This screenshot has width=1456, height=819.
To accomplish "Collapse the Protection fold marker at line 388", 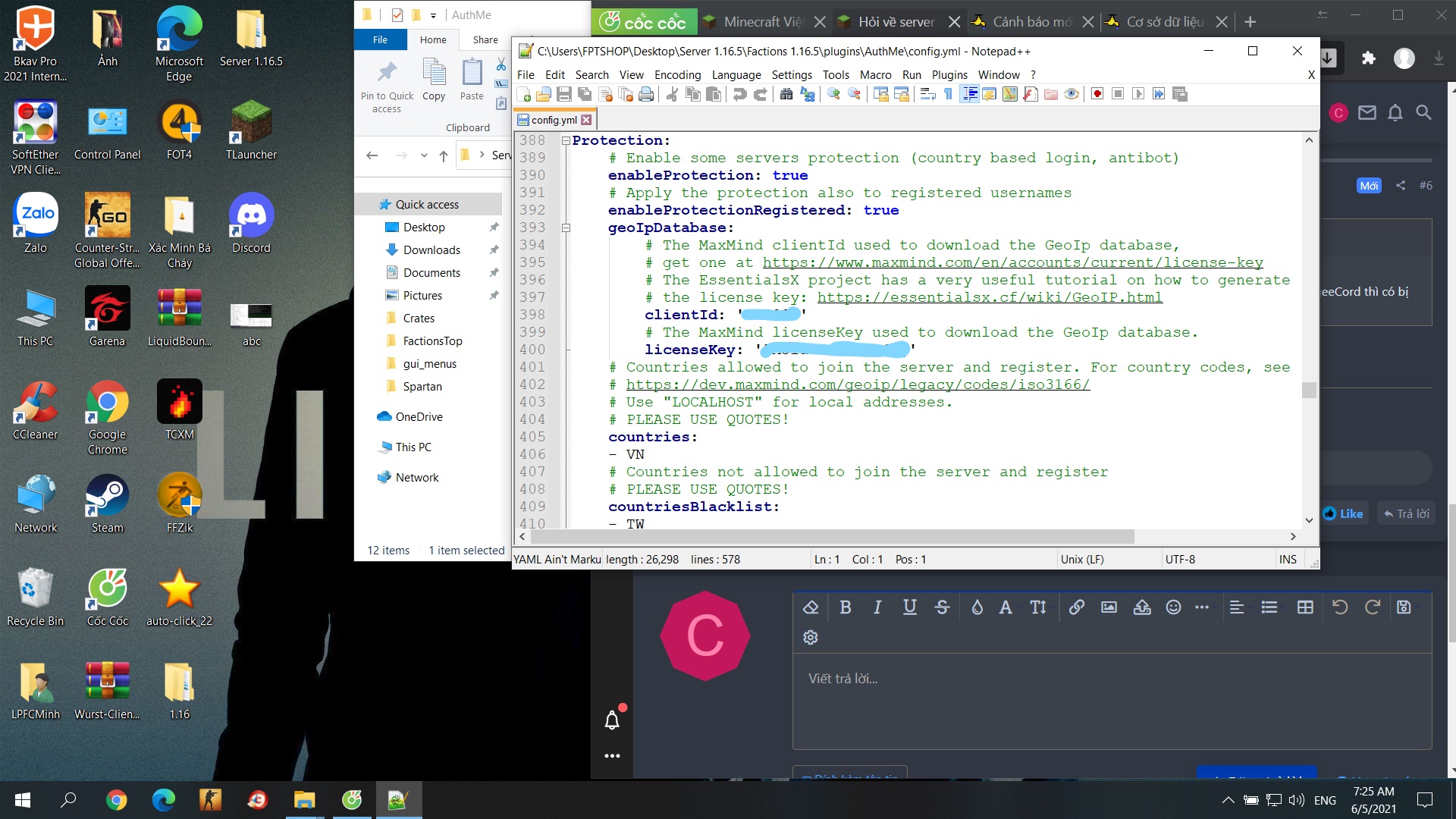I will 566,141.
